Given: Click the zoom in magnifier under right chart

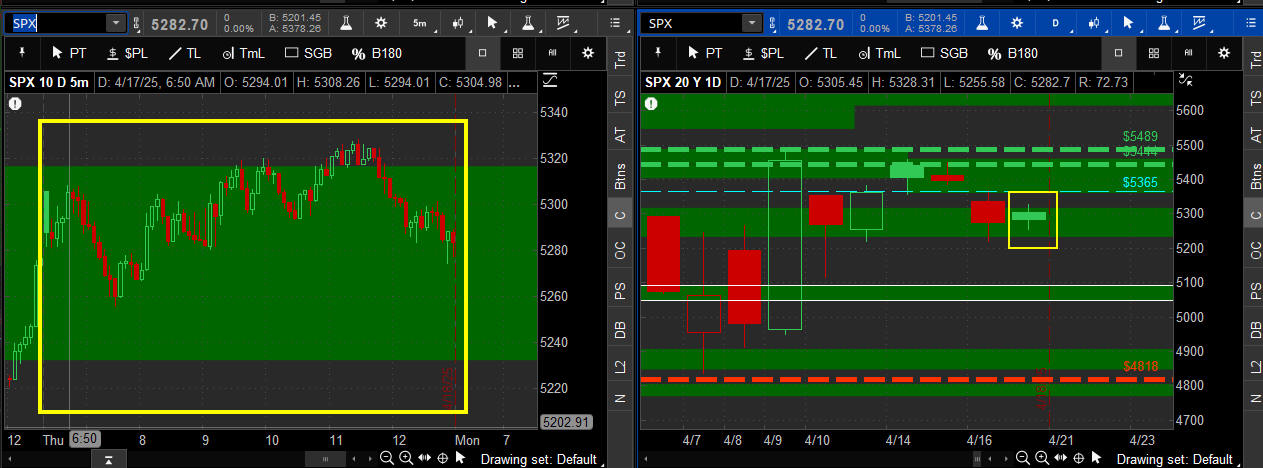Looking at the screenshot, I should point(1035,458).
